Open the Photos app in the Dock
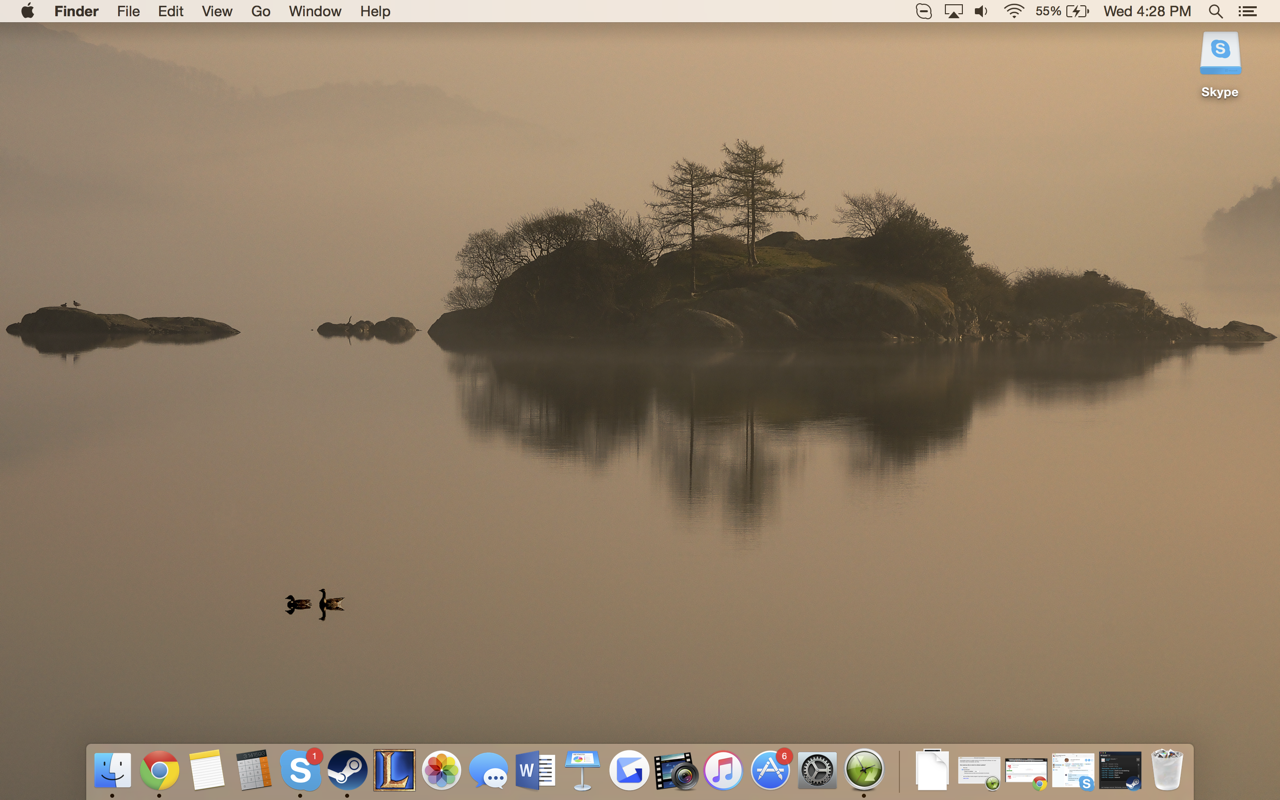 (x=441, y=771)
